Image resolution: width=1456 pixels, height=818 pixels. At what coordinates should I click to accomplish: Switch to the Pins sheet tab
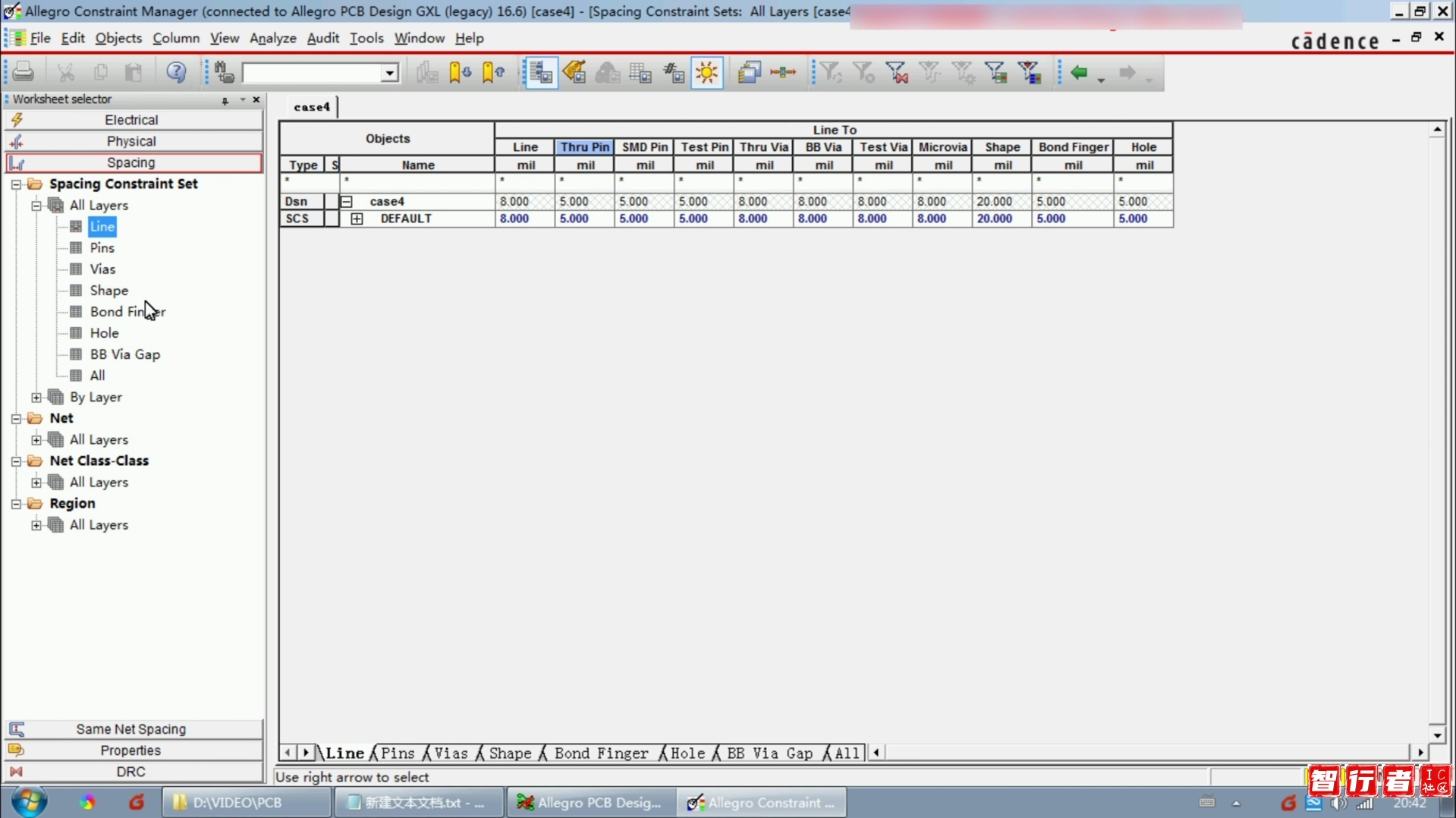click(x=398, y=753)
